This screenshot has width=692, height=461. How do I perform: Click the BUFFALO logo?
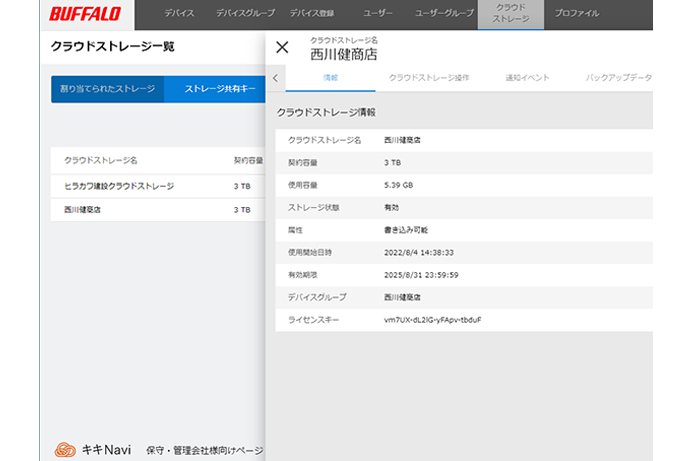(x=85, y=14)
